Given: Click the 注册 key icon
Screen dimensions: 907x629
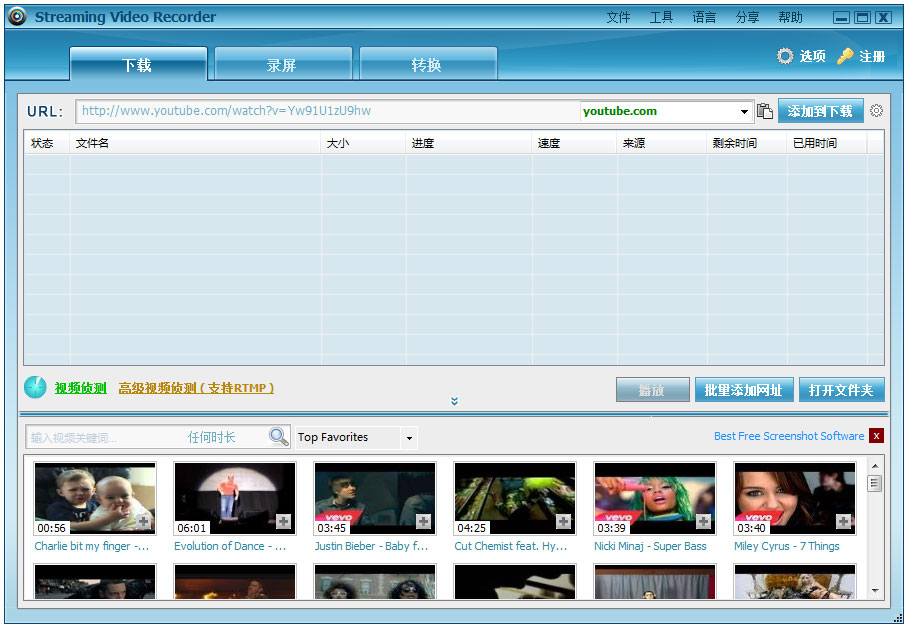Looking at the screenshot, I should tap(845, 56).
